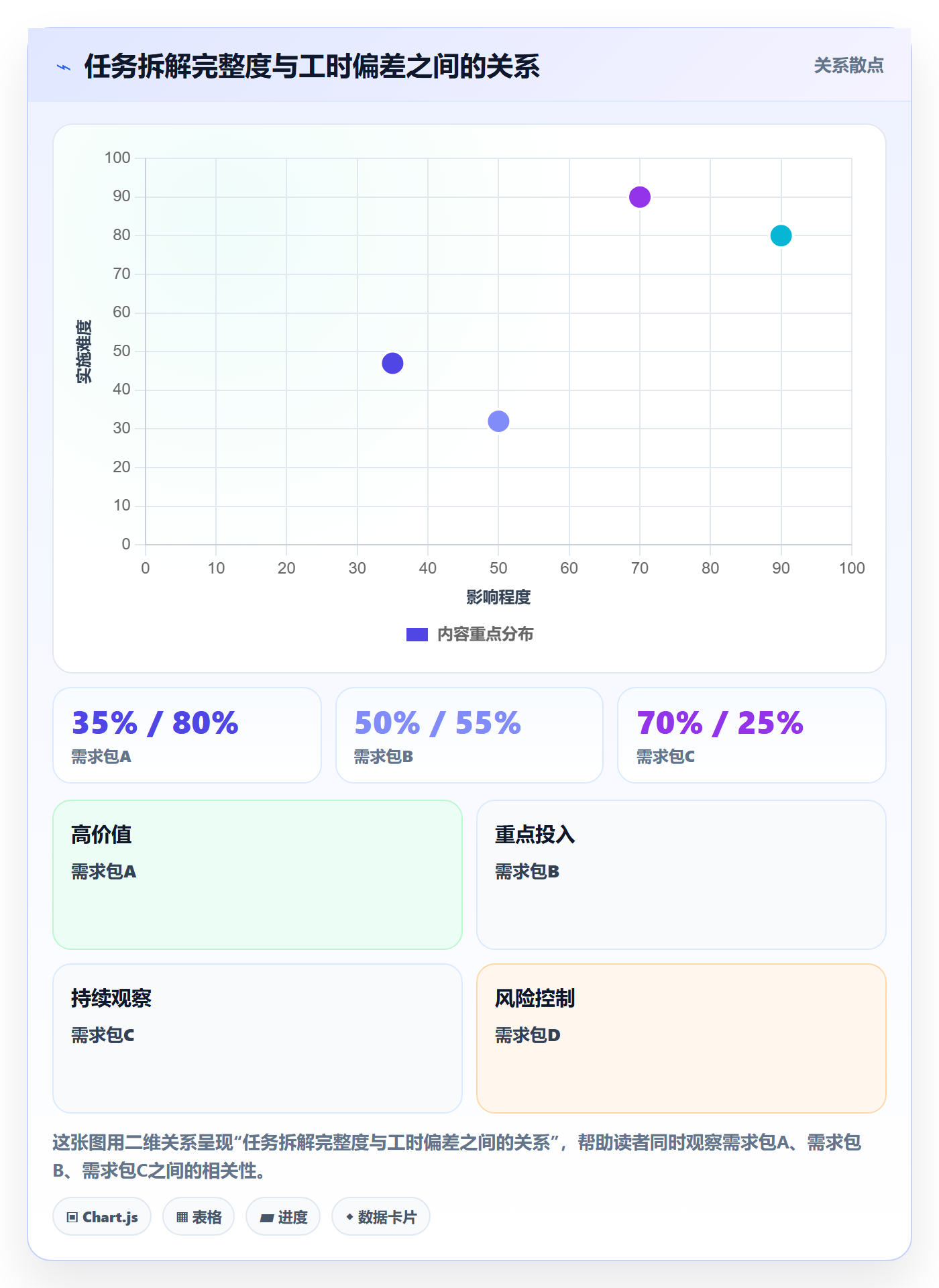Select the 数据卡片 tag chip
Viewport: 939px width, 1288px height.
point(381,1217)
